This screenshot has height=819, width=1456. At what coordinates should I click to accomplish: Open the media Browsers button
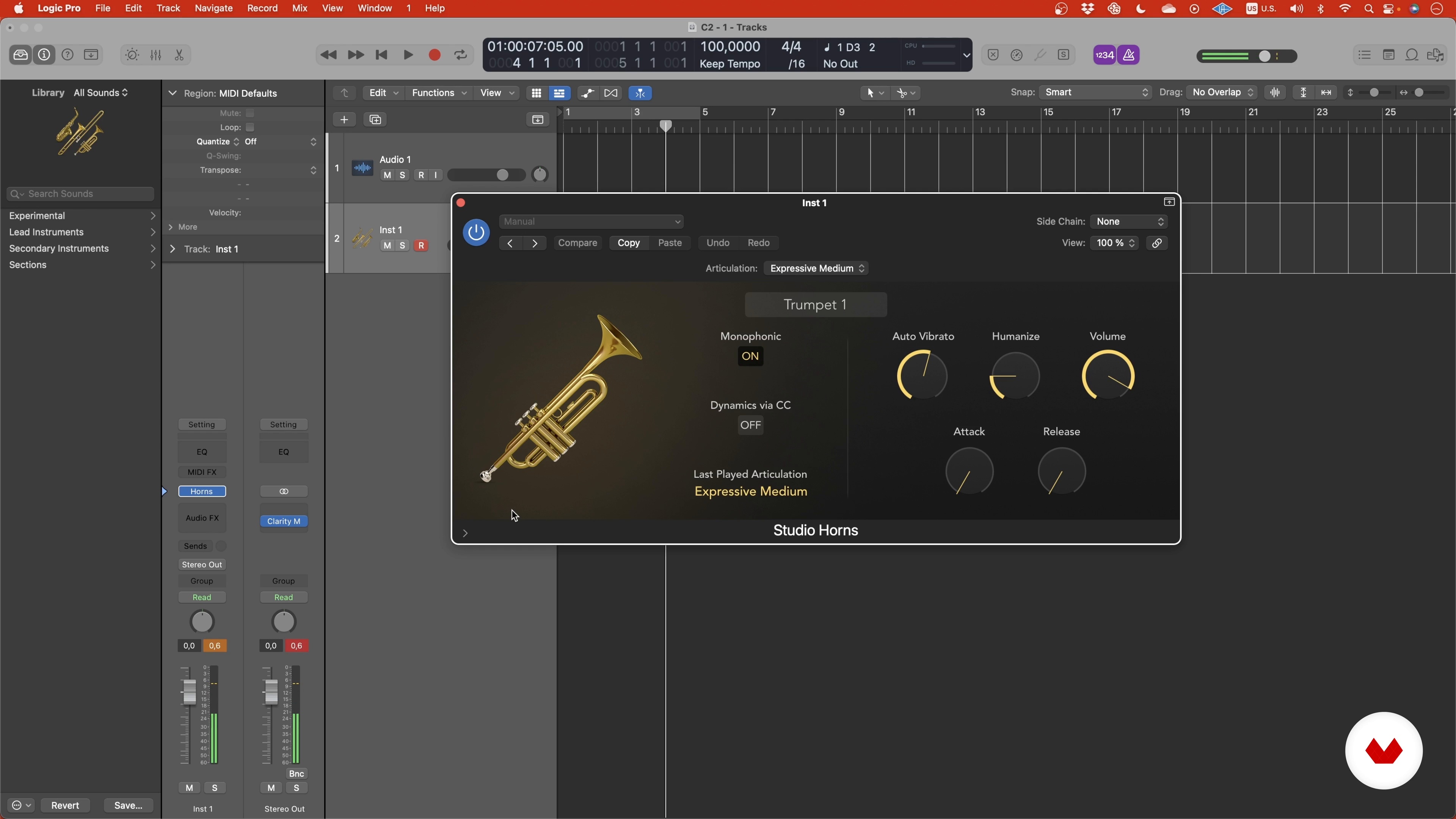coord(1436,55)
